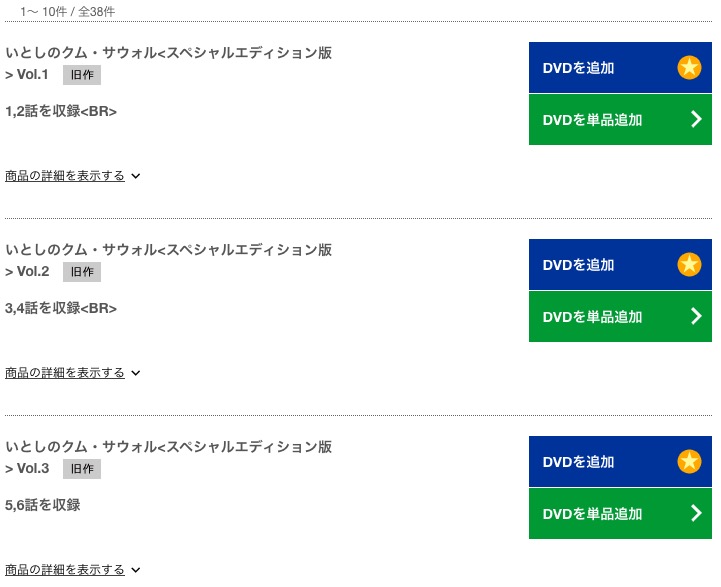The width and height of the screenshot is (721, 587).
Task: Click the arrow icon on Vol.3's single-add button
Action: (696, 513)
